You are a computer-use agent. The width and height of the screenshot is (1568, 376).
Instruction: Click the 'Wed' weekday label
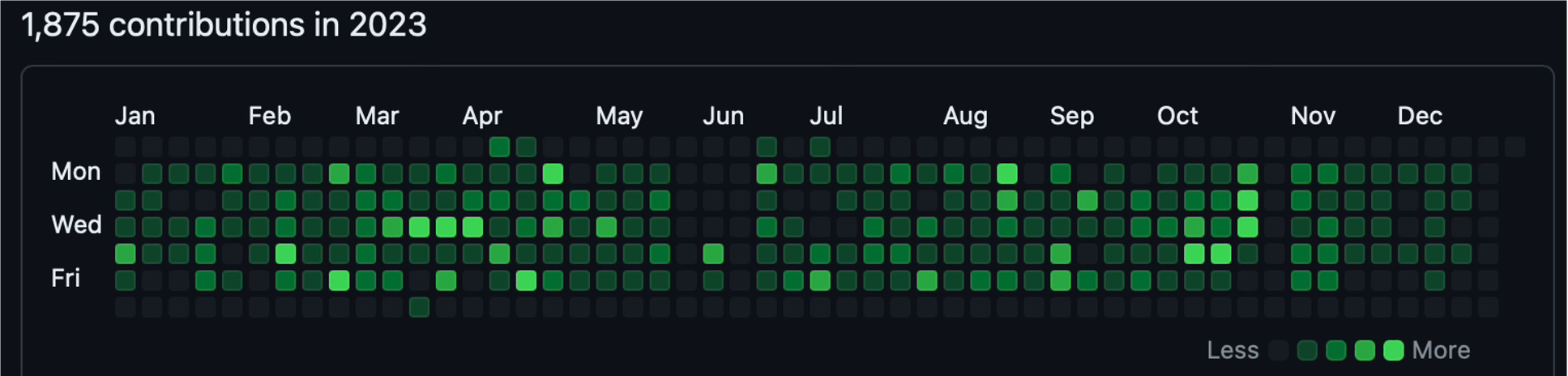point(76,225)
